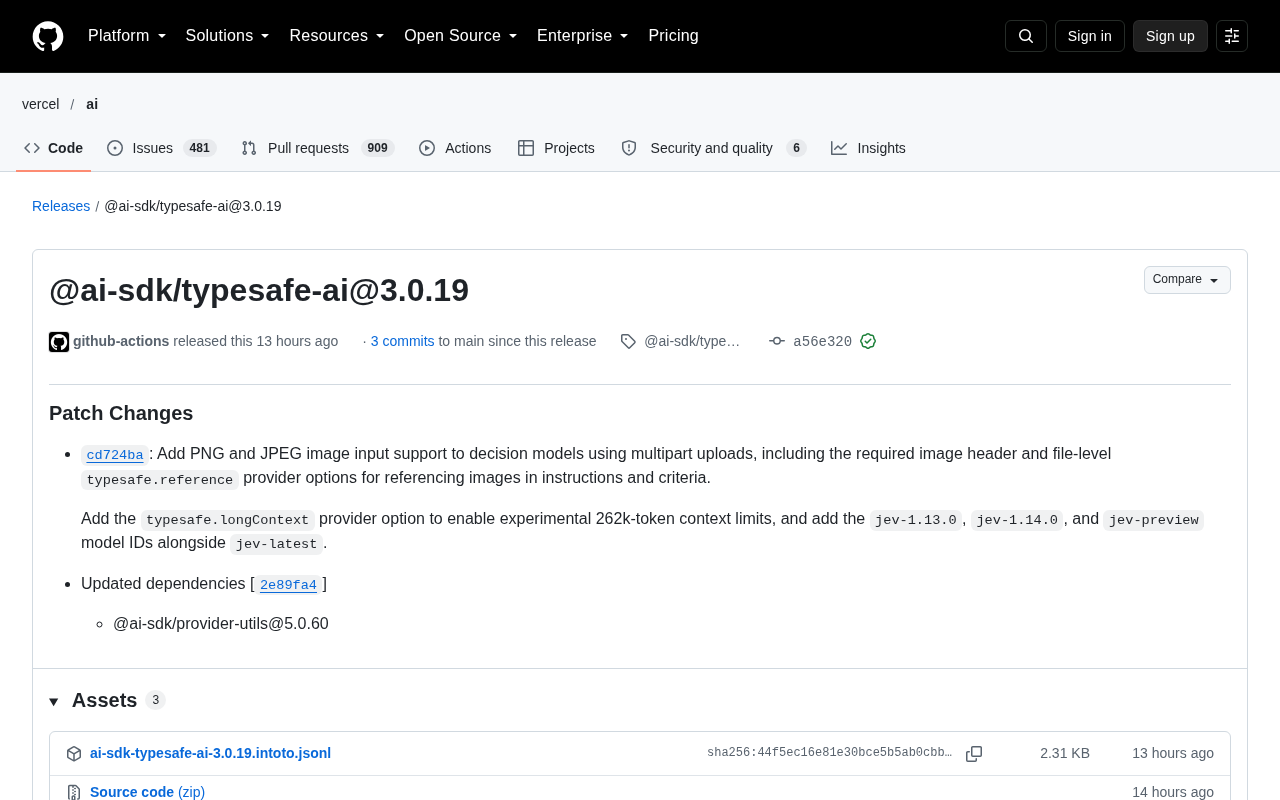This screenshot has width=1280, height=800.
Task: Go to the Pricing page
Action: pos(673,36)
